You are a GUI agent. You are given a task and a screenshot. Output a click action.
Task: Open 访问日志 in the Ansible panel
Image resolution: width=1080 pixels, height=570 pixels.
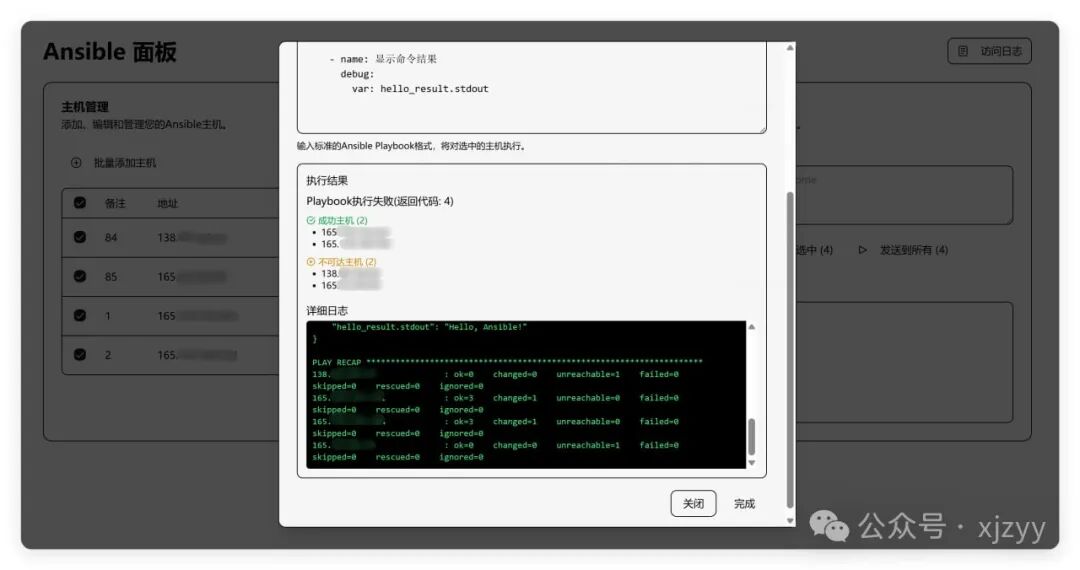tap(989, 51)
